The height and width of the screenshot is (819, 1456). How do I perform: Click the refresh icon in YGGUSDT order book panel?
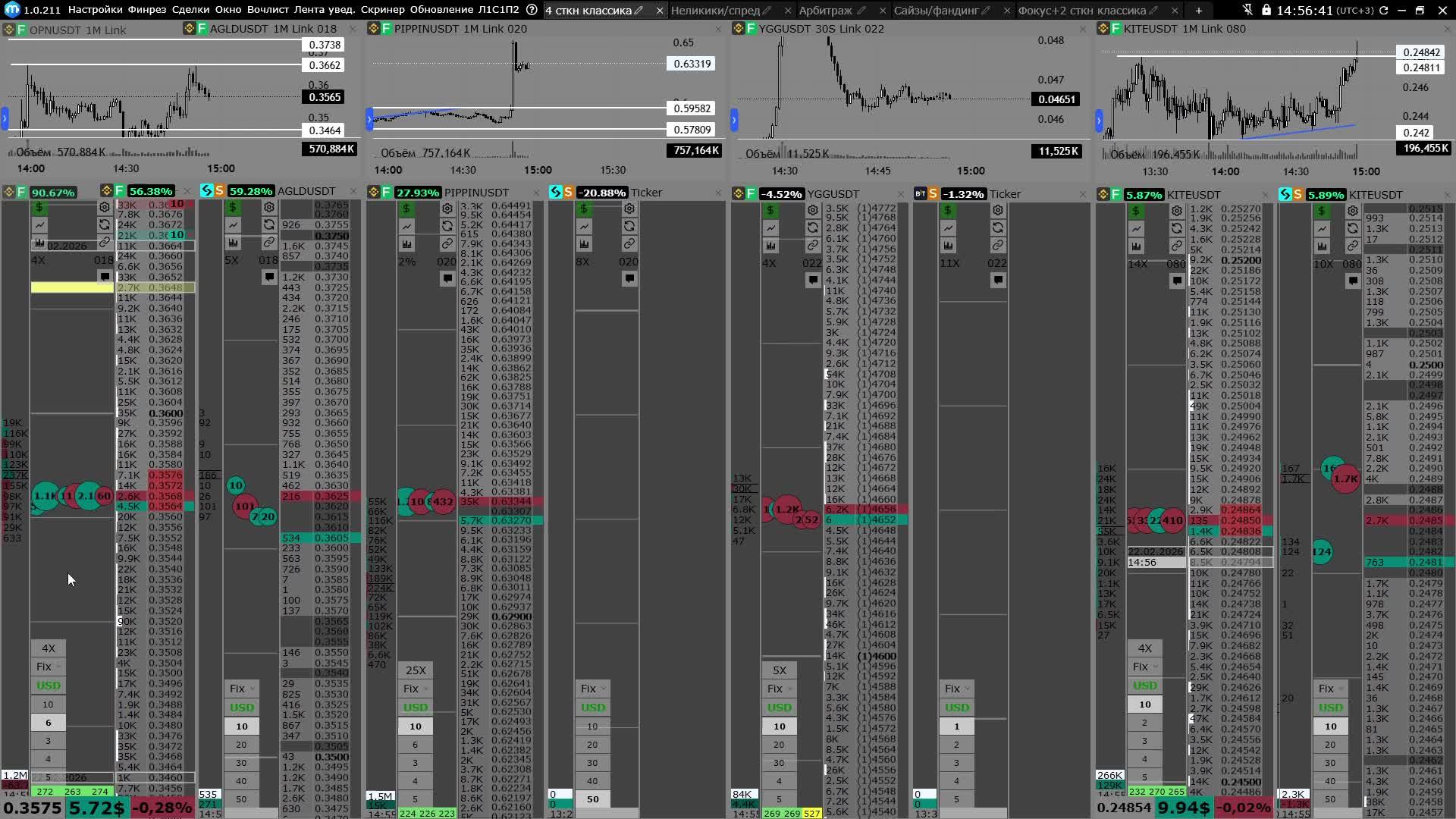(813, 227)
